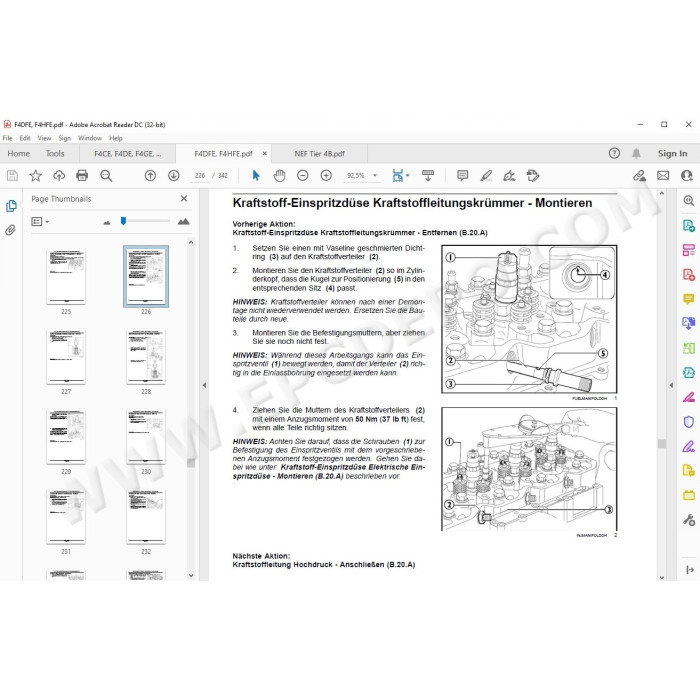Click the Sign In button
This screenshot has width=700, height=700.
click(672, 154)
